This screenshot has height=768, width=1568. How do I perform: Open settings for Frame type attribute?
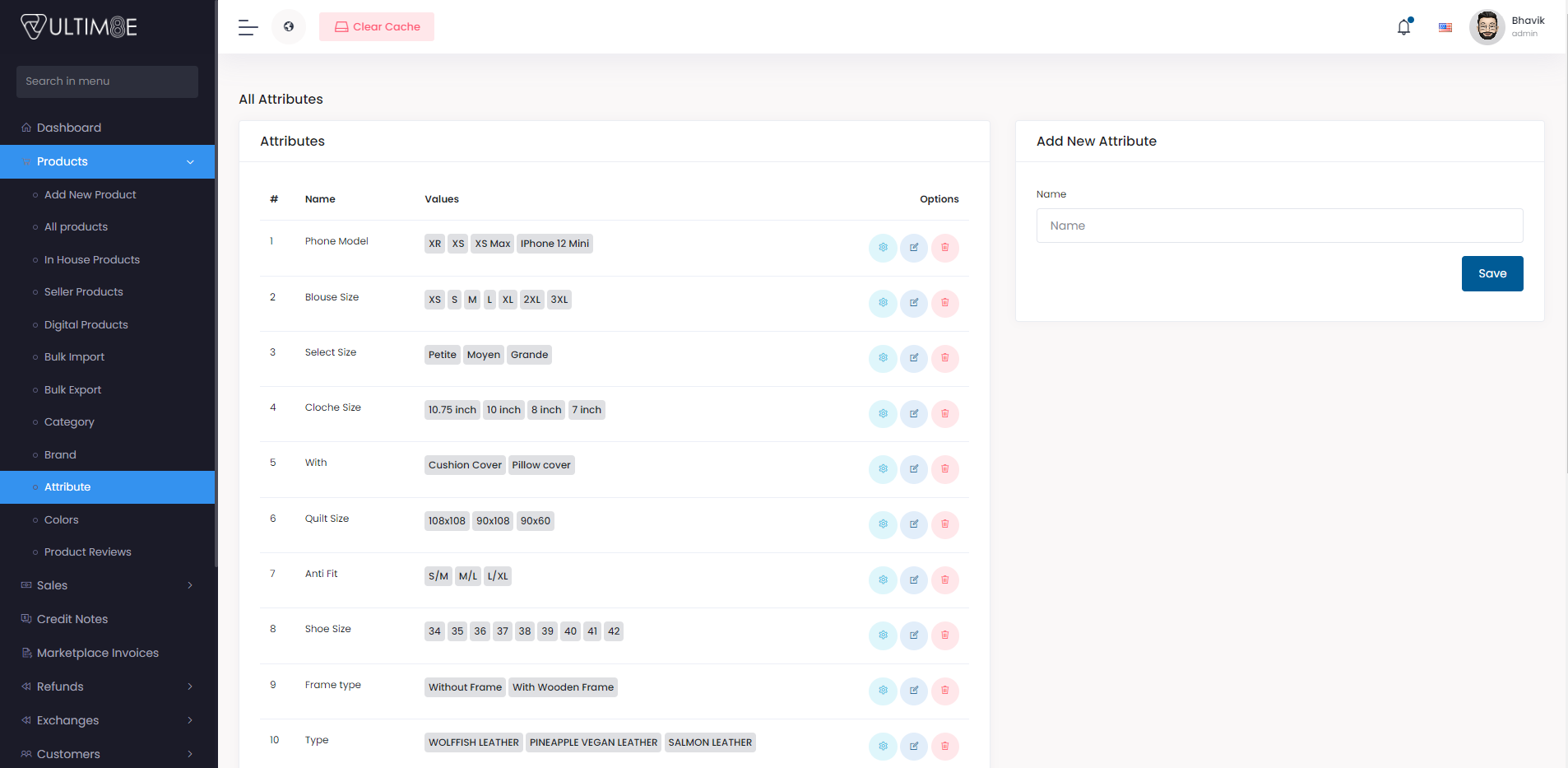point(883,691)
